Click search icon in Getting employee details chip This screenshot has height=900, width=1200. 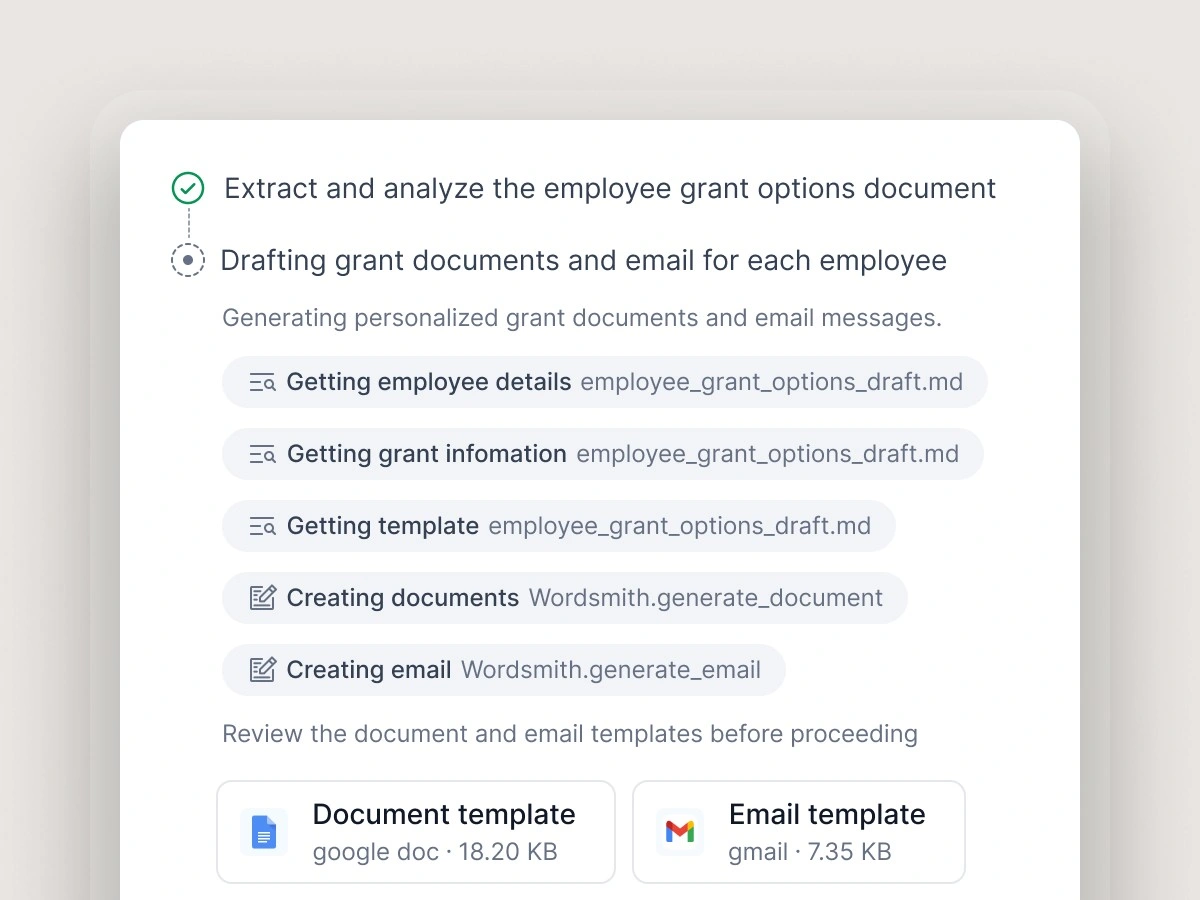click(262, 382)
